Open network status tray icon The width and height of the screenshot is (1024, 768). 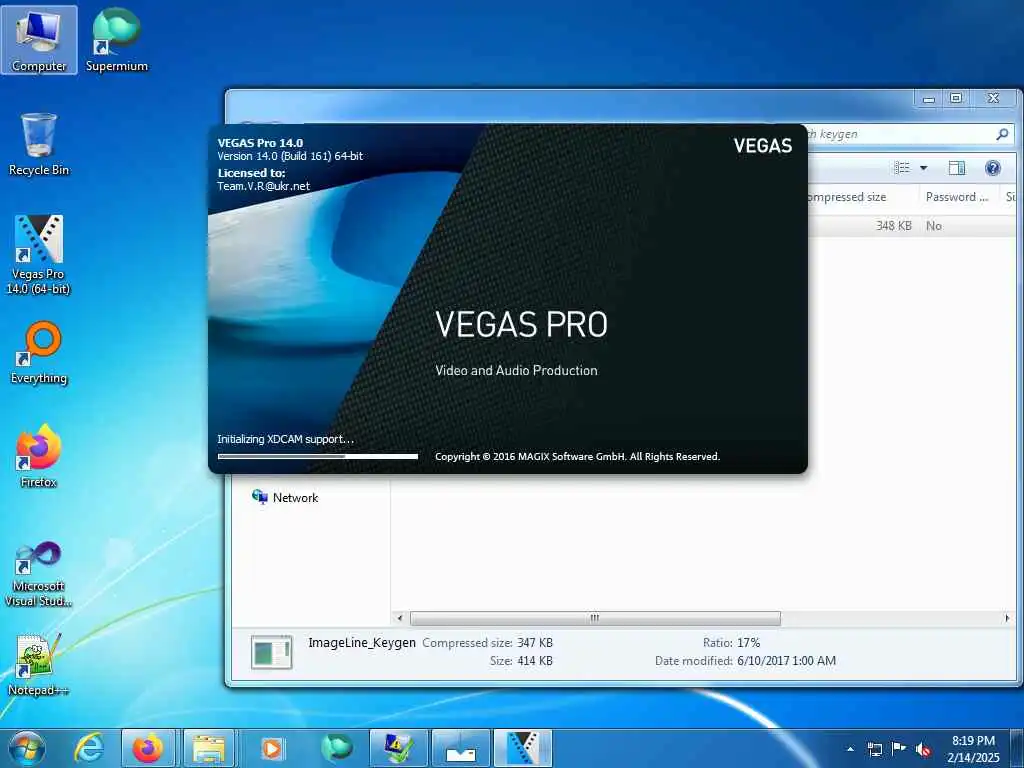point(874,749)
